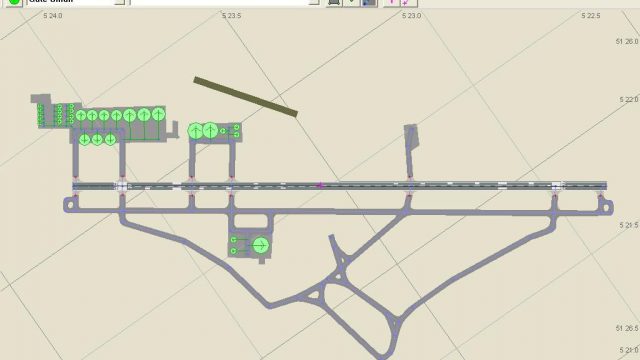Select the lower small parking spot at middle apron's right edge

click(236, 135)
